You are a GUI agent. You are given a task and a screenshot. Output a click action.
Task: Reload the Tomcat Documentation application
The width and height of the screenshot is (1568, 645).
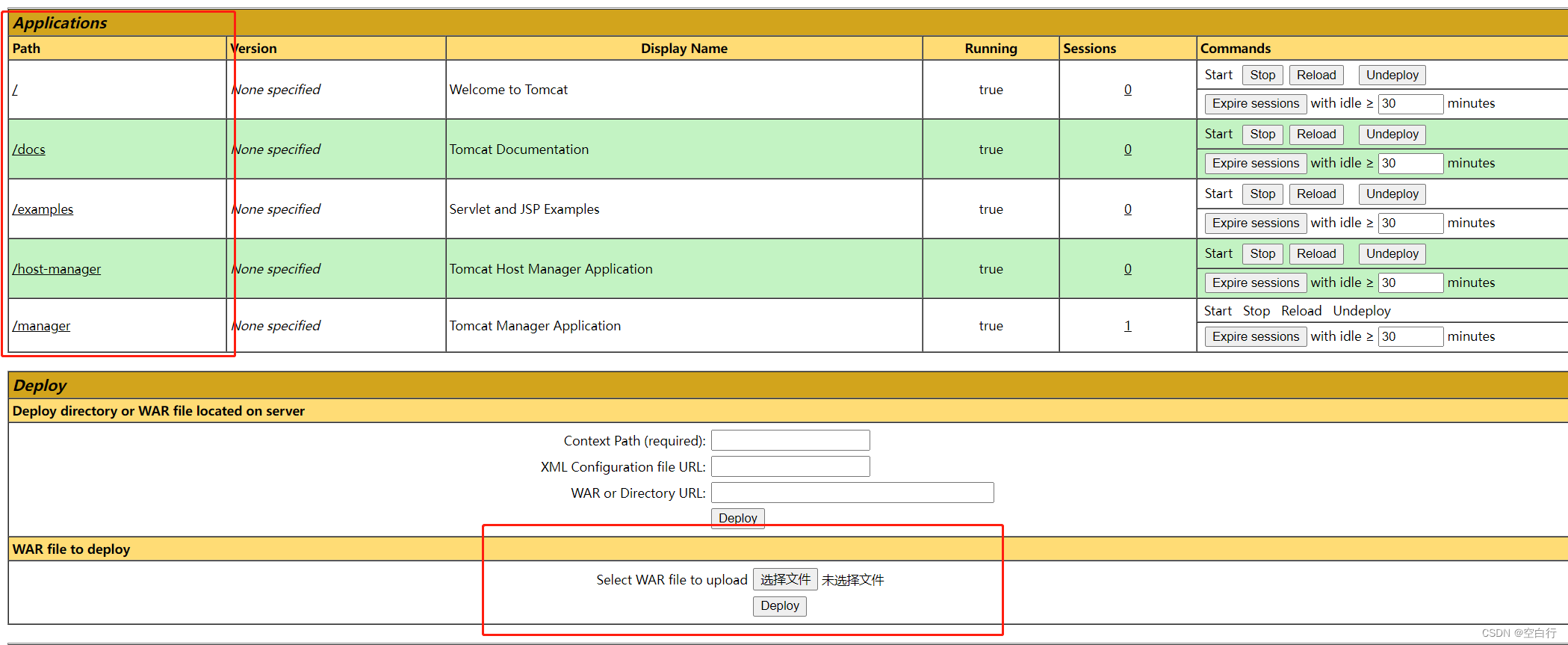coord(1316,134)
